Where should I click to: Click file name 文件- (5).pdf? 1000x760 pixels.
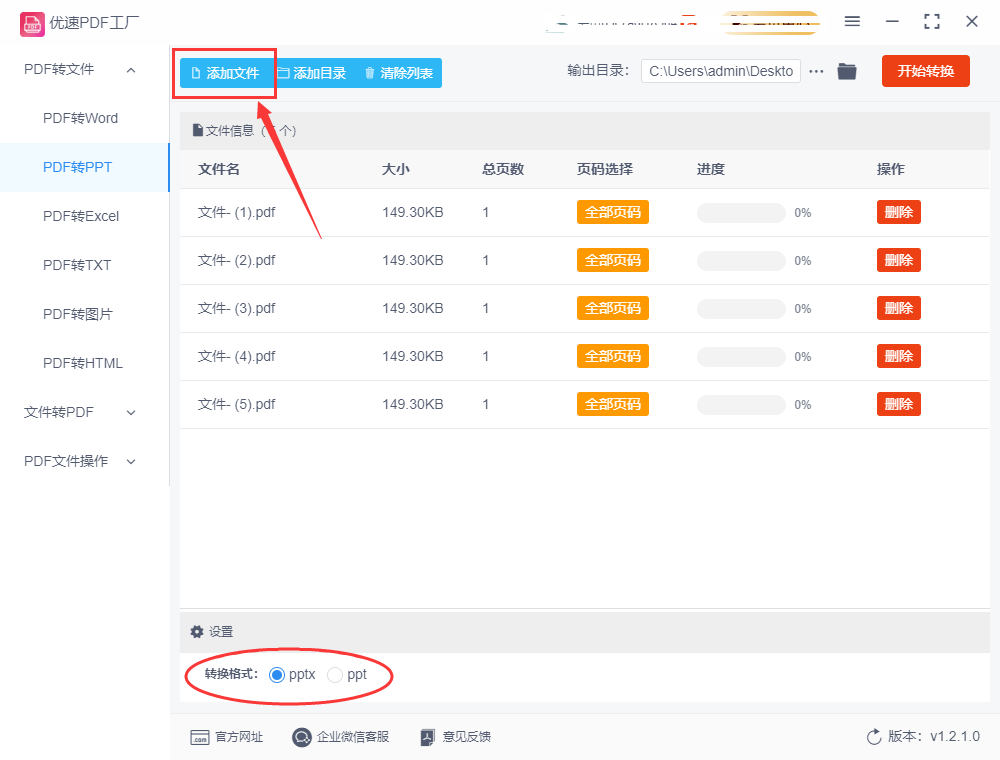(237, 404)
